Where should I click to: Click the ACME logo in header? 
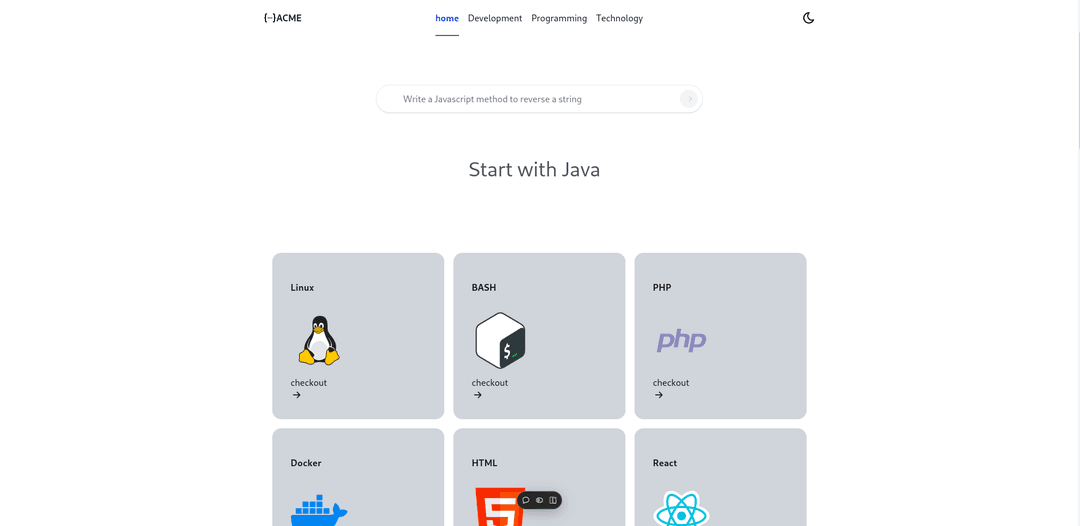coord(282,19)
